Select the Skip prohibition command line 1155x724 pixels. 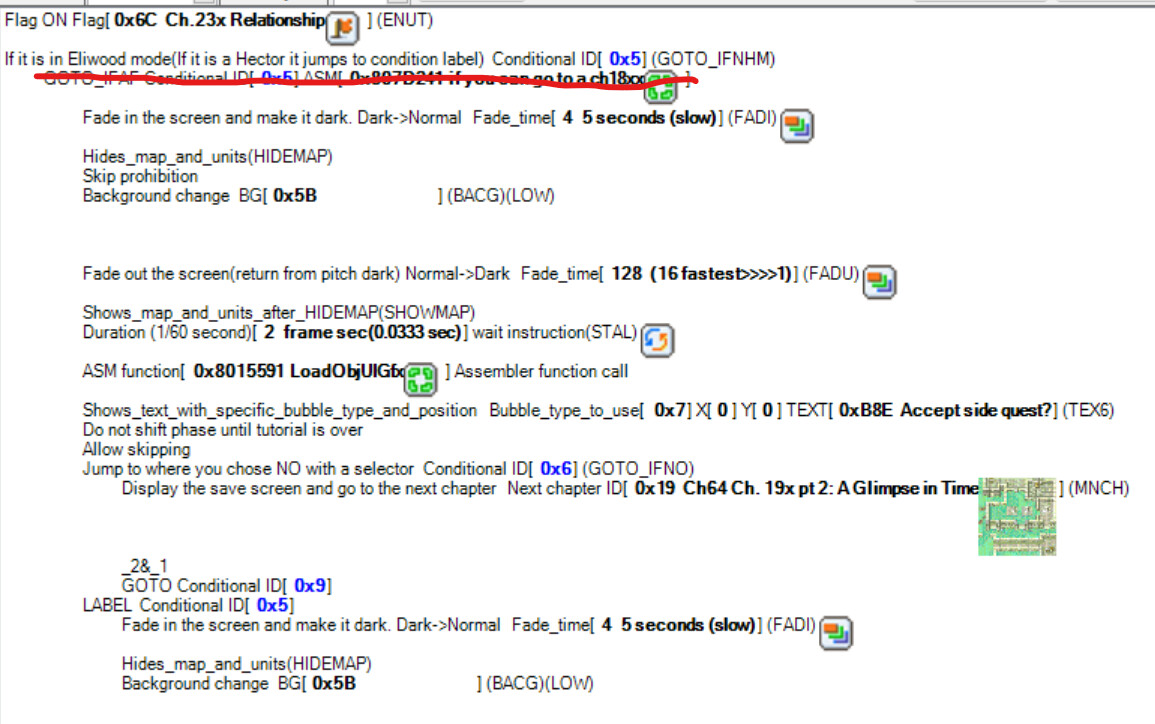[x=140, y=176]
